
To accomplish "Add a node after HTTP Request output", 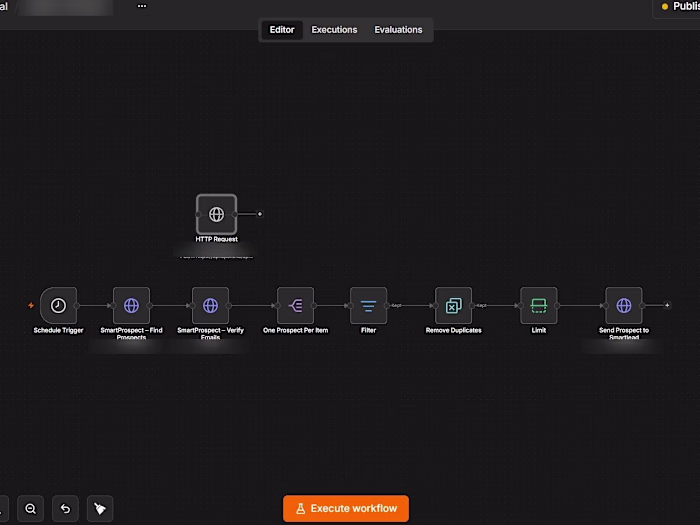I will [260, 214].
